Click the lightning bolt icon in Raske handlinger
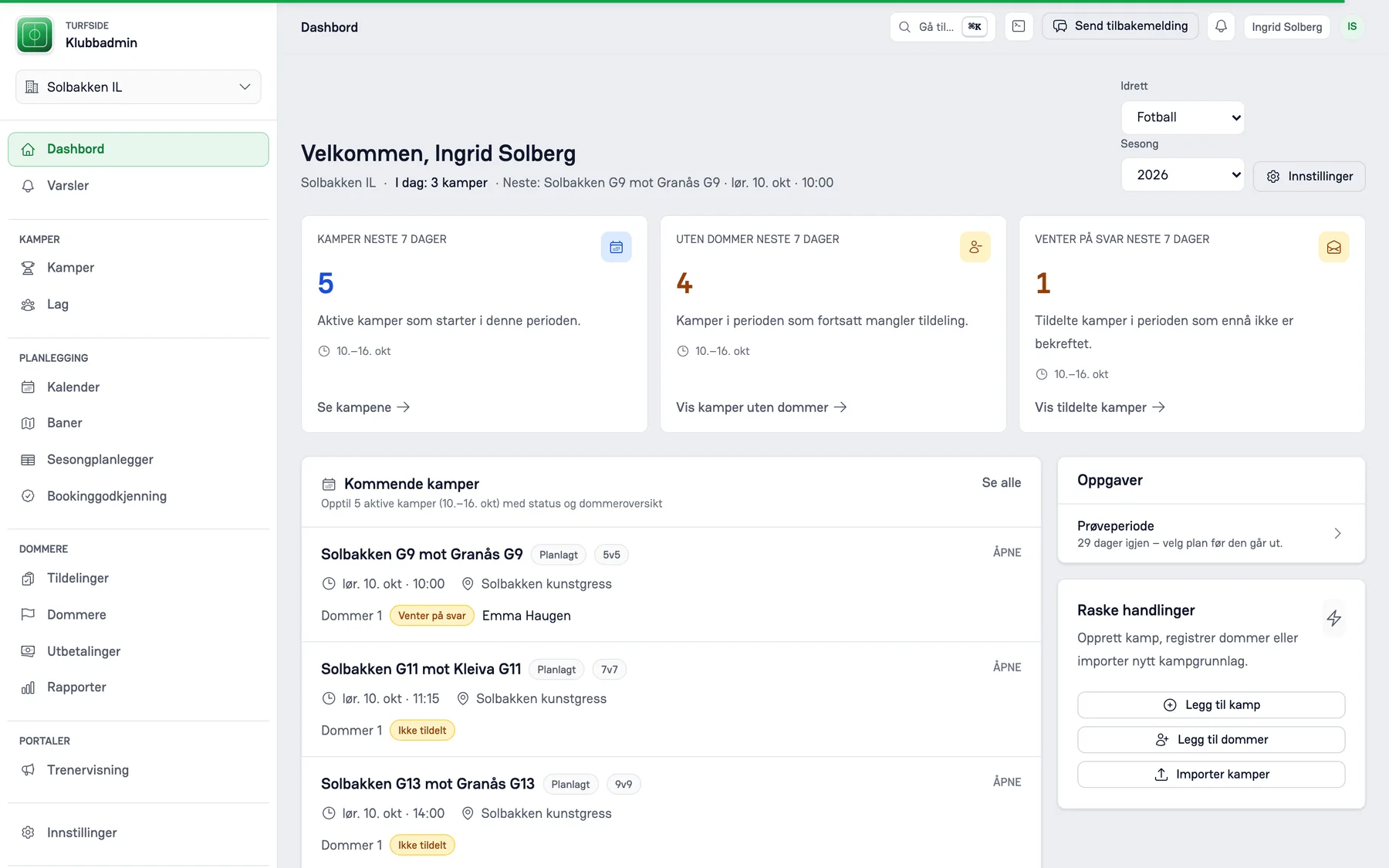Viewport: 1389px width, 868px height. click(x=1333, y=618)
